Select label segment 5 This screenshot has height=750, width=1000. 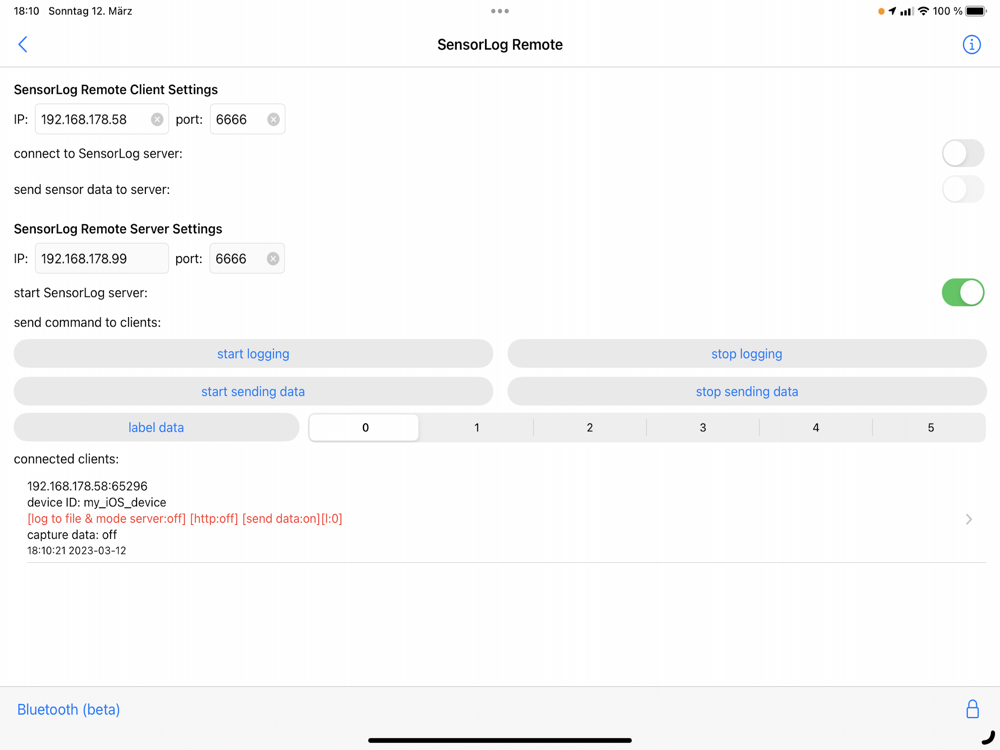click(x=930, y=427)
